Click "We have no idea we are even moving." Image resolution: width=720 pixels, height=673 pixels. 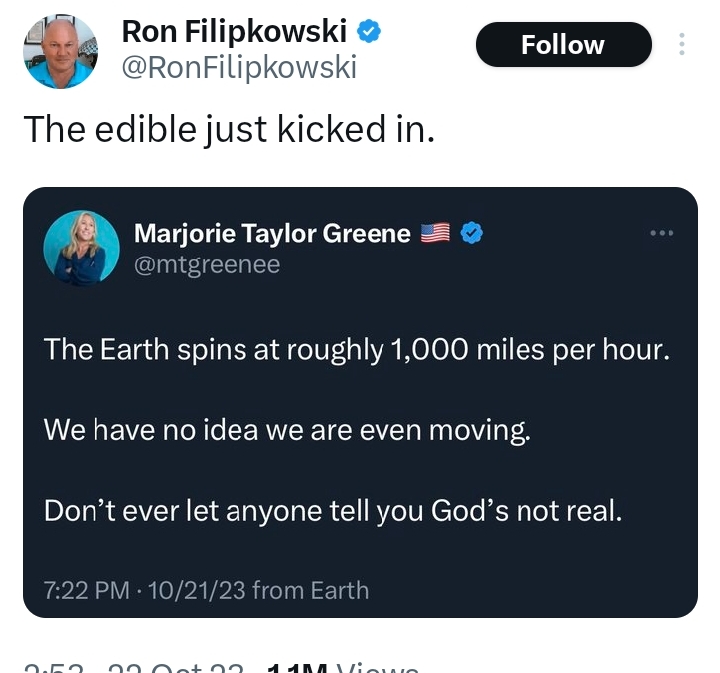[x=286, y=430]
